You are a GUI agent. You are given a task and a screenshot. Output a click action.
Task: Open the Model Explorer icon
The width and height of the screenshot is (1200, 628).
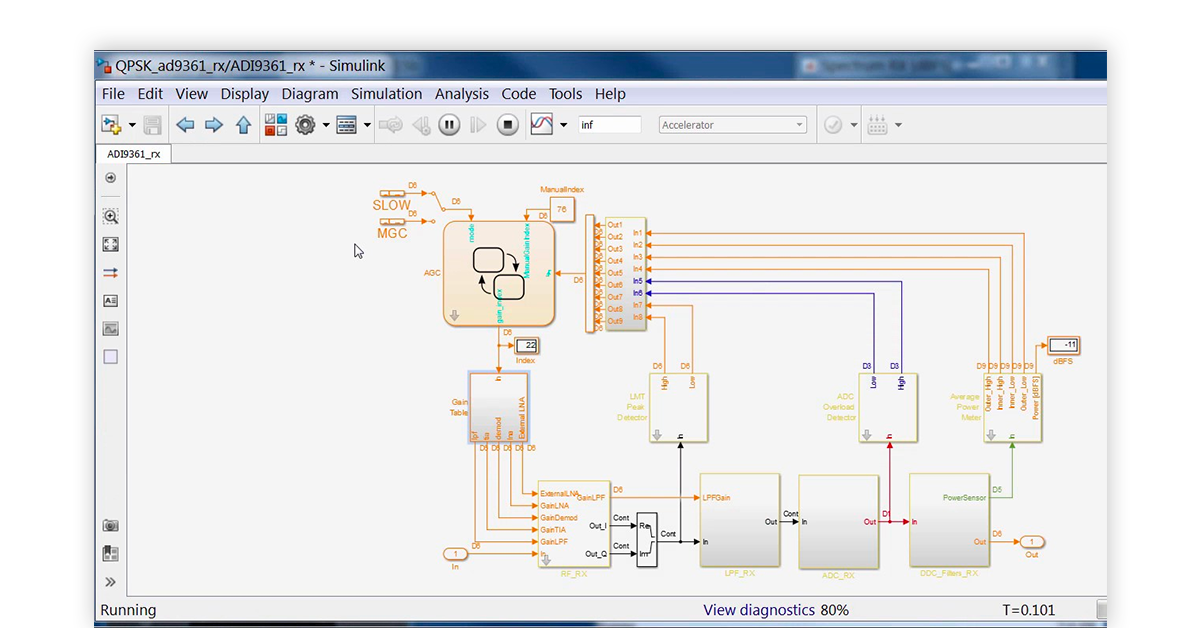pos(347,125)
